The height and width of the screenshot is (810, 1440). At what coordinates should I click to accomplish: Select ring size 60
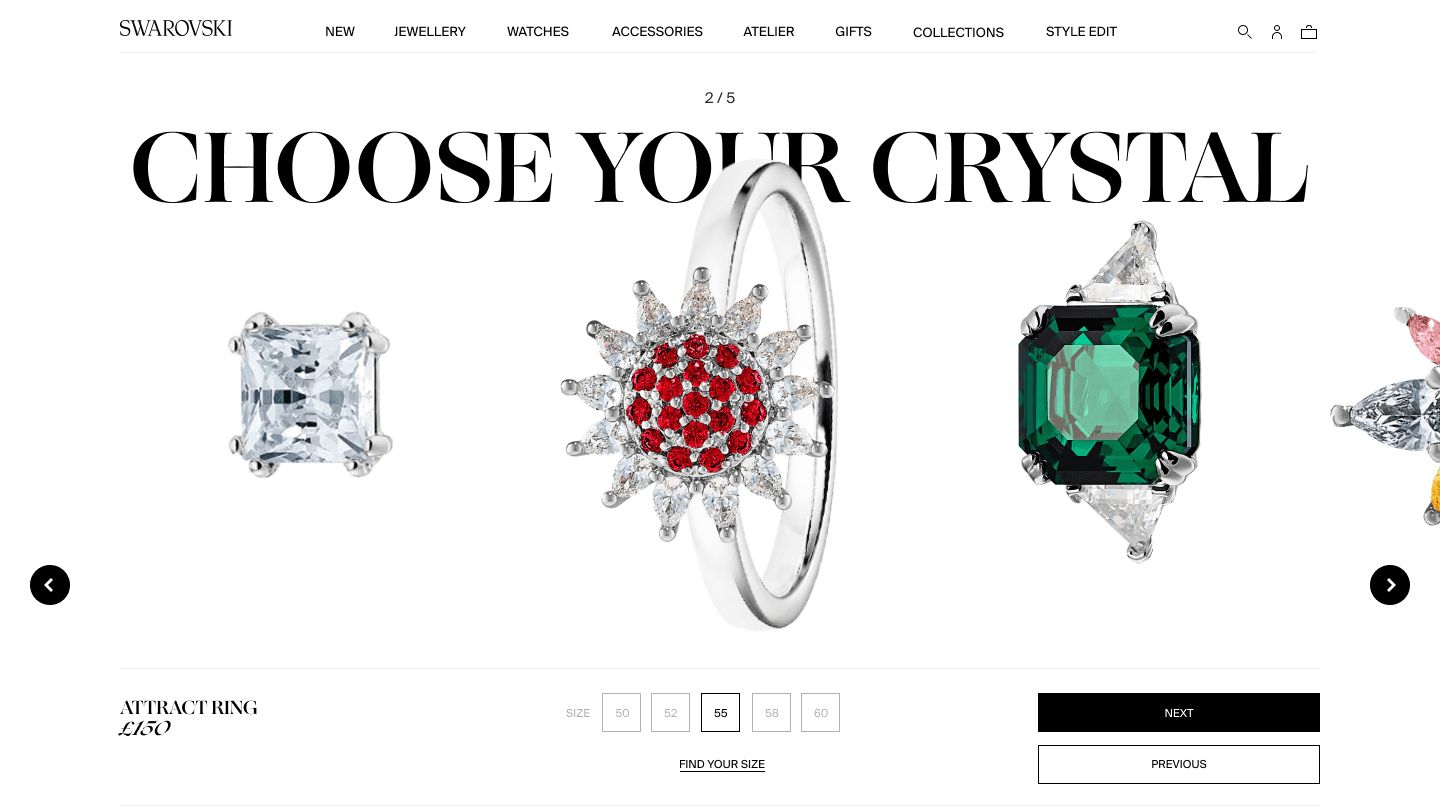coord(821,713)
